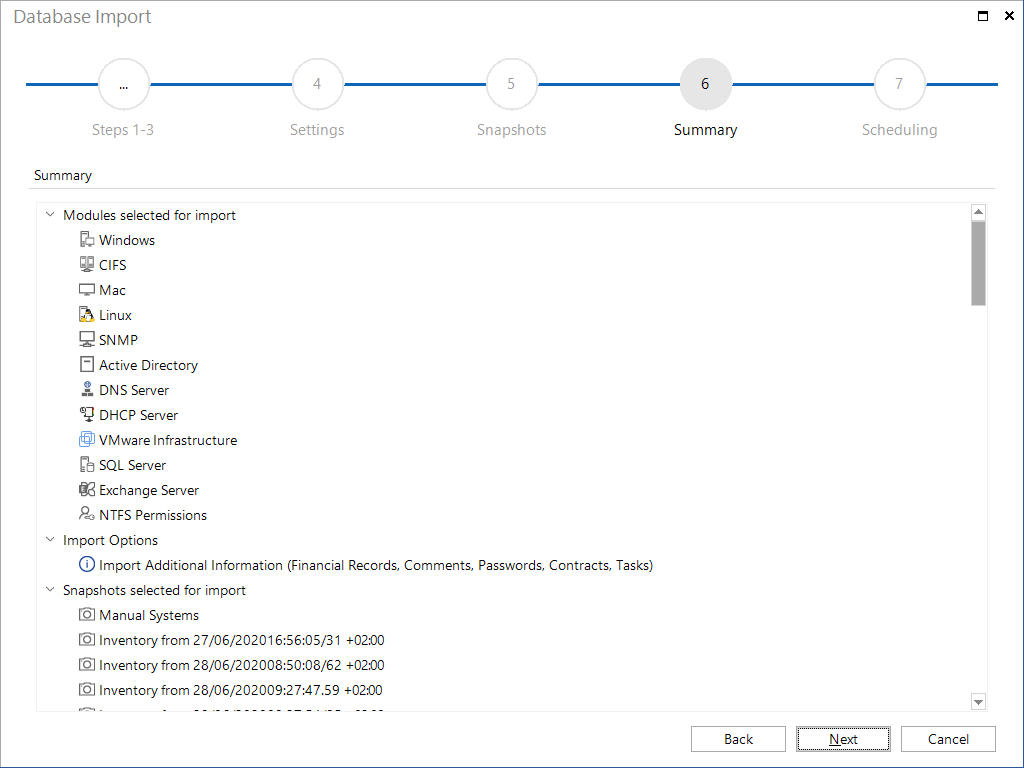
Task: Click the summary list scrollbar thumb
Action: [x=978, y=263]
